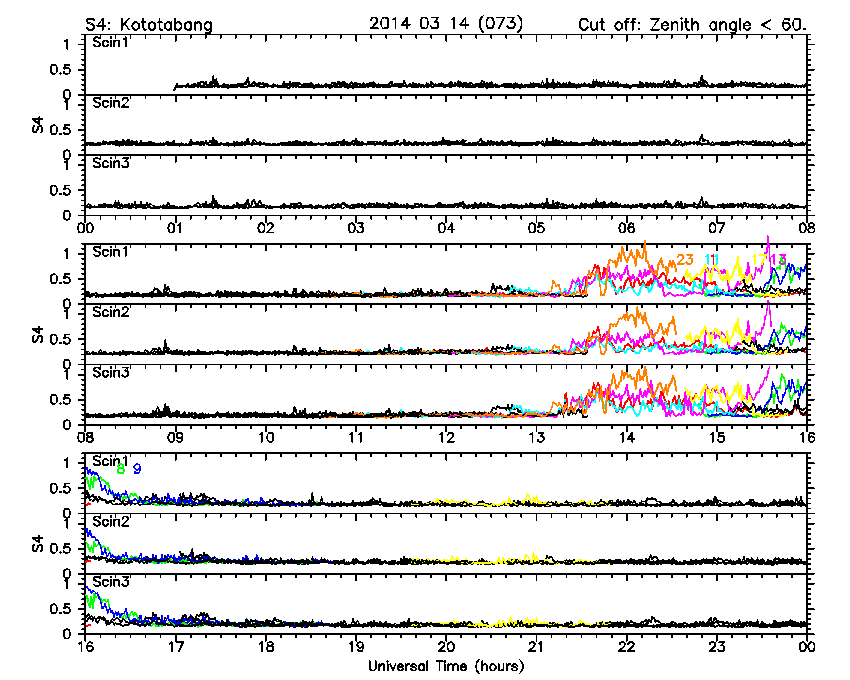Click hour tick label '04'
This screenshot has width=850, height=680.
(446, 228)
